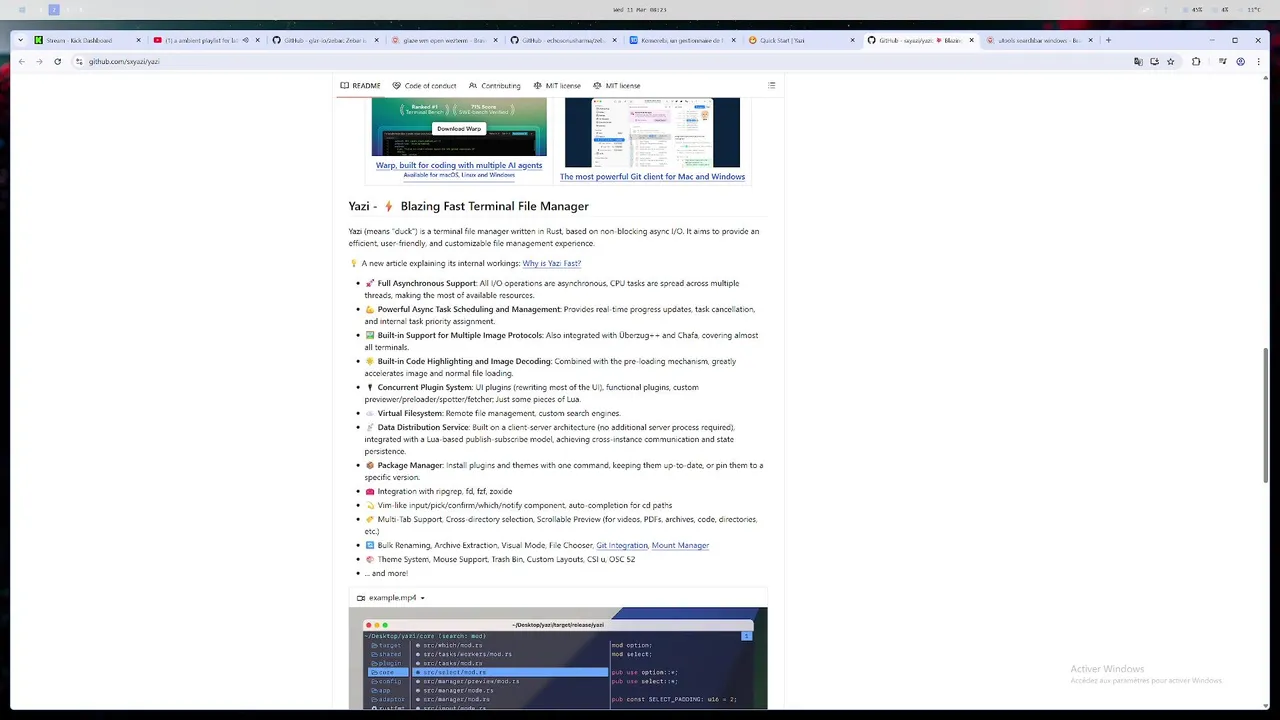Click the Warp sponsor banner image
The width and height of the screenshot is (1280, 720).
point(459,127)
